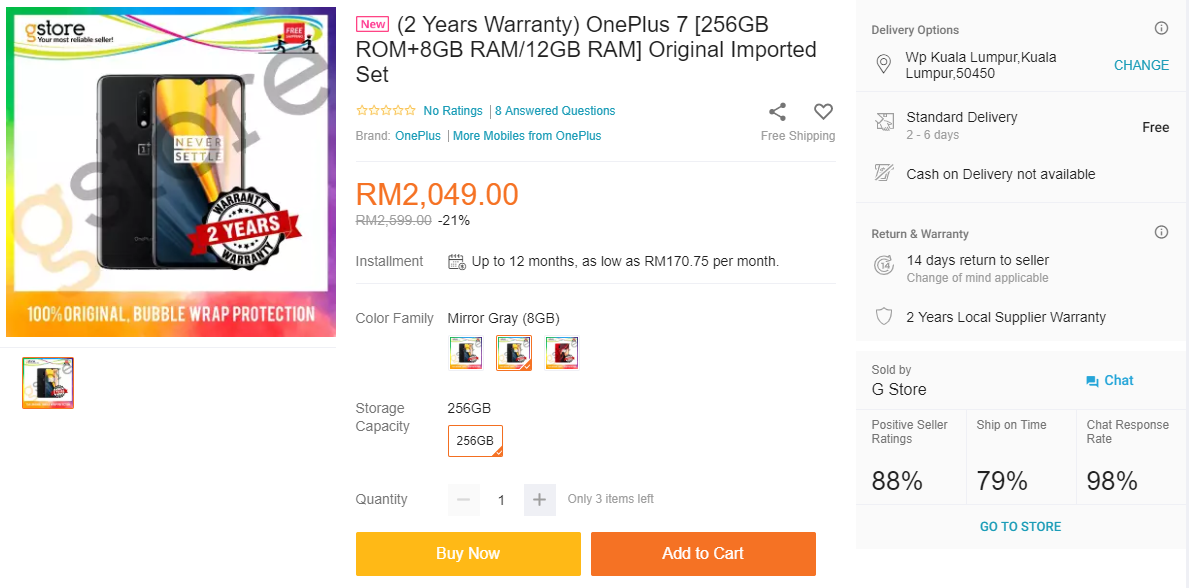Select the product thumbnail below main image
This screenshot has width=1189, height=588.
pyautogui.click(x=48, y=383)
